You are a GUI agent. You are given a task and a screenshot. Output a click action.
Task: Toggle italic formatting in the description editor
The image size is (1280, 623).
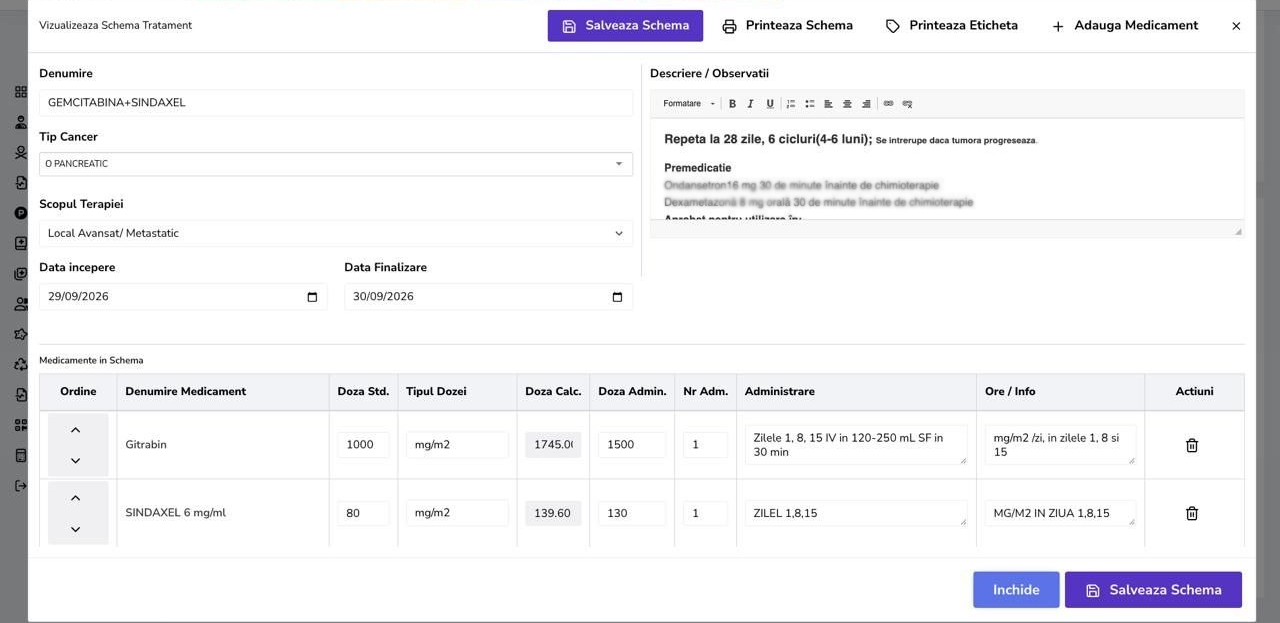point(751,104)
